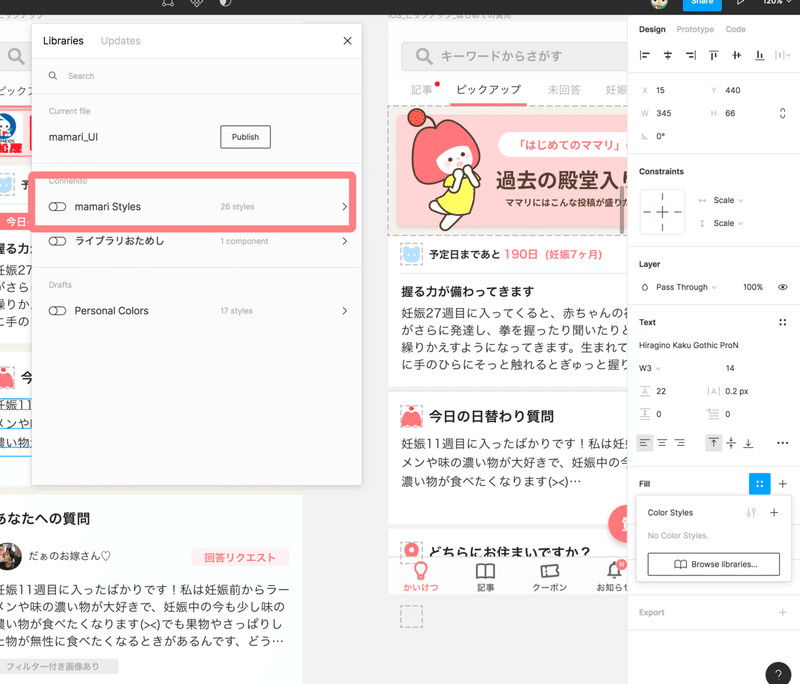Click the Share button

point(702,4)
